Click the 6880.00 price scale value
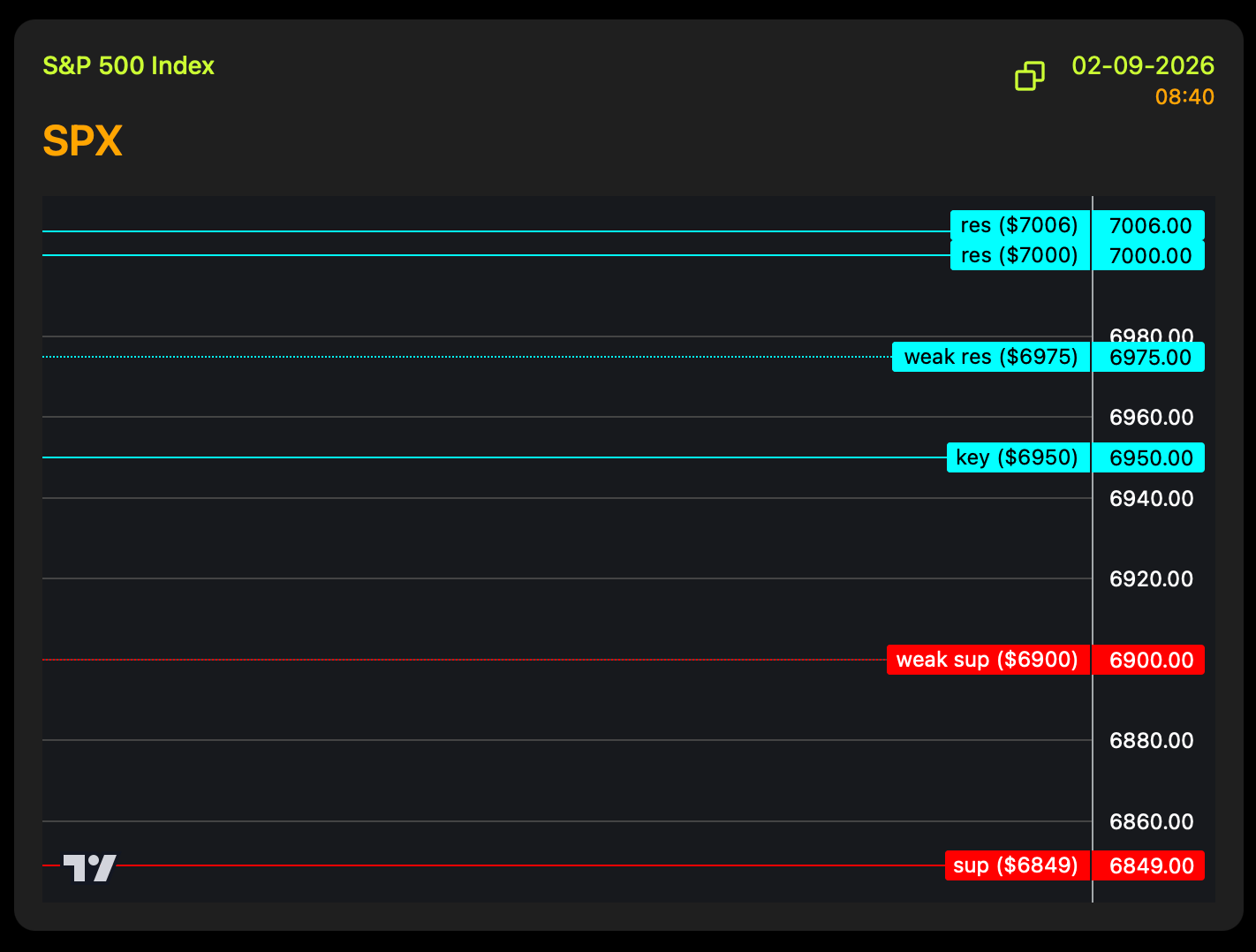Screen dimensions: 1256x952 click(1151, 741)
